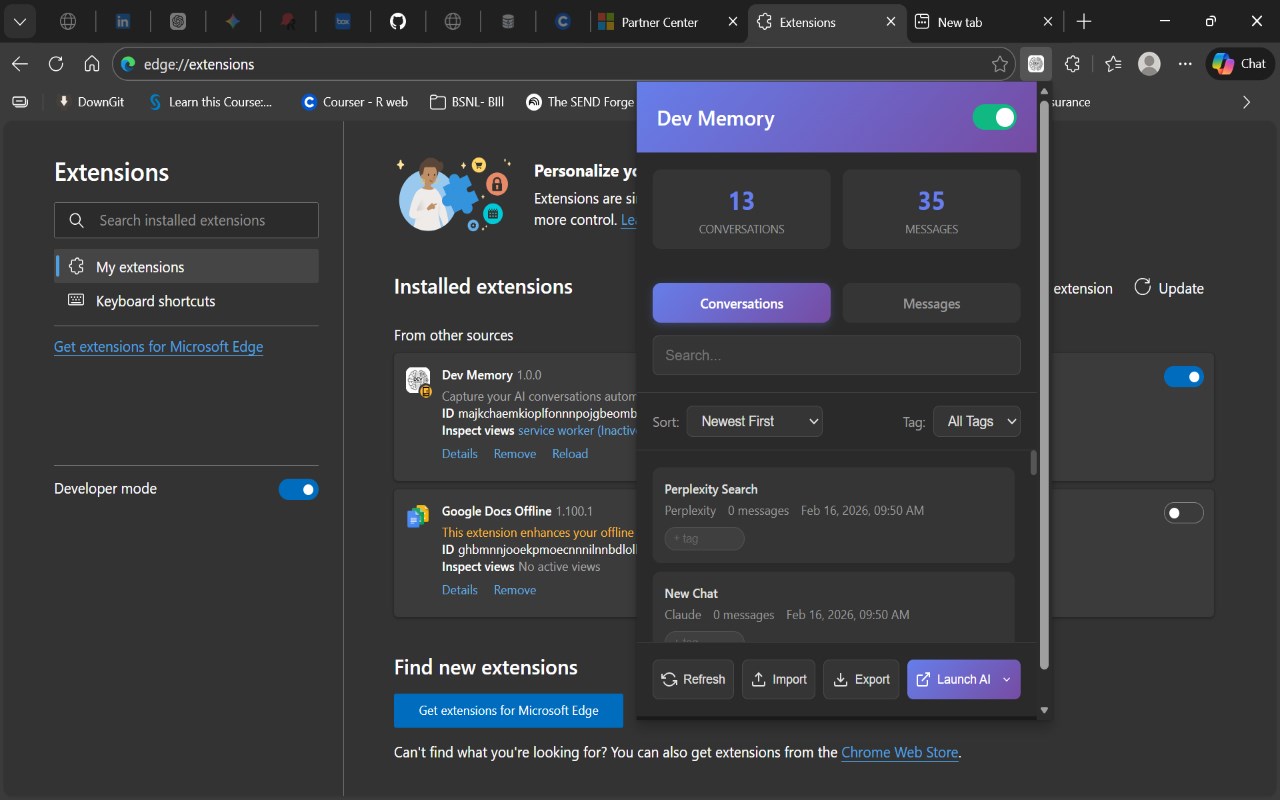Click the popup conversation Search field

[837, 355]
